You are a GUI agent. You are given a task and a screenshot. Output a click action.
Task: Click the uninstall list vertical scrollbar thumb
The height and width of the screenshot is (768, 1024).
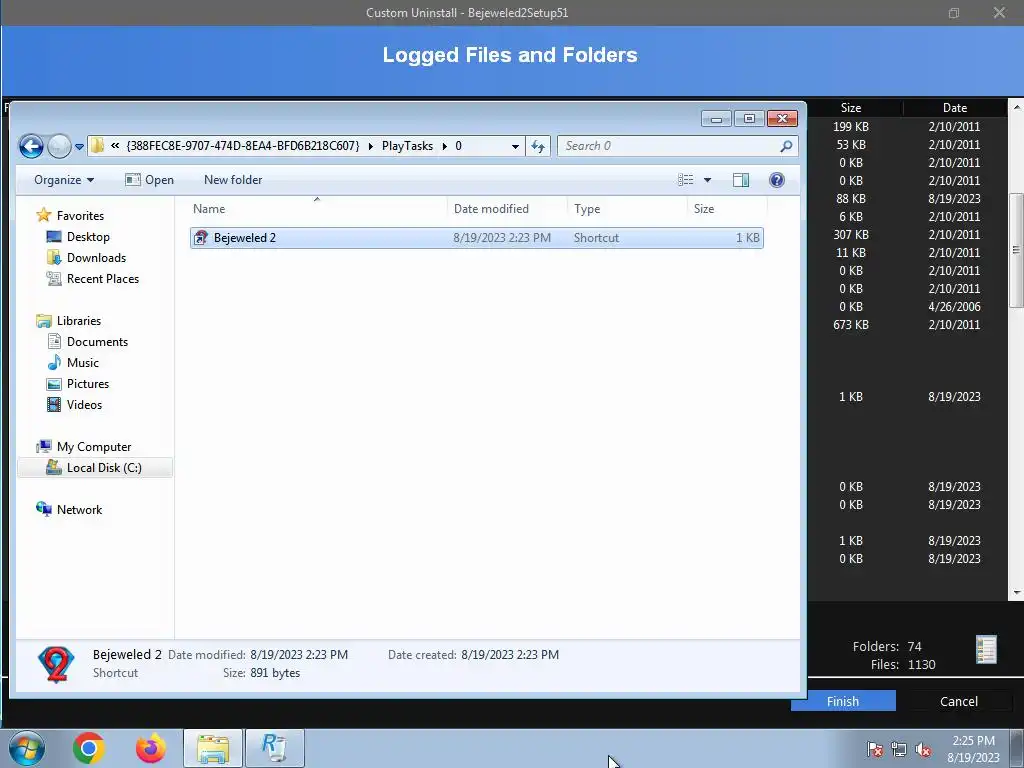coord(1016,249)
